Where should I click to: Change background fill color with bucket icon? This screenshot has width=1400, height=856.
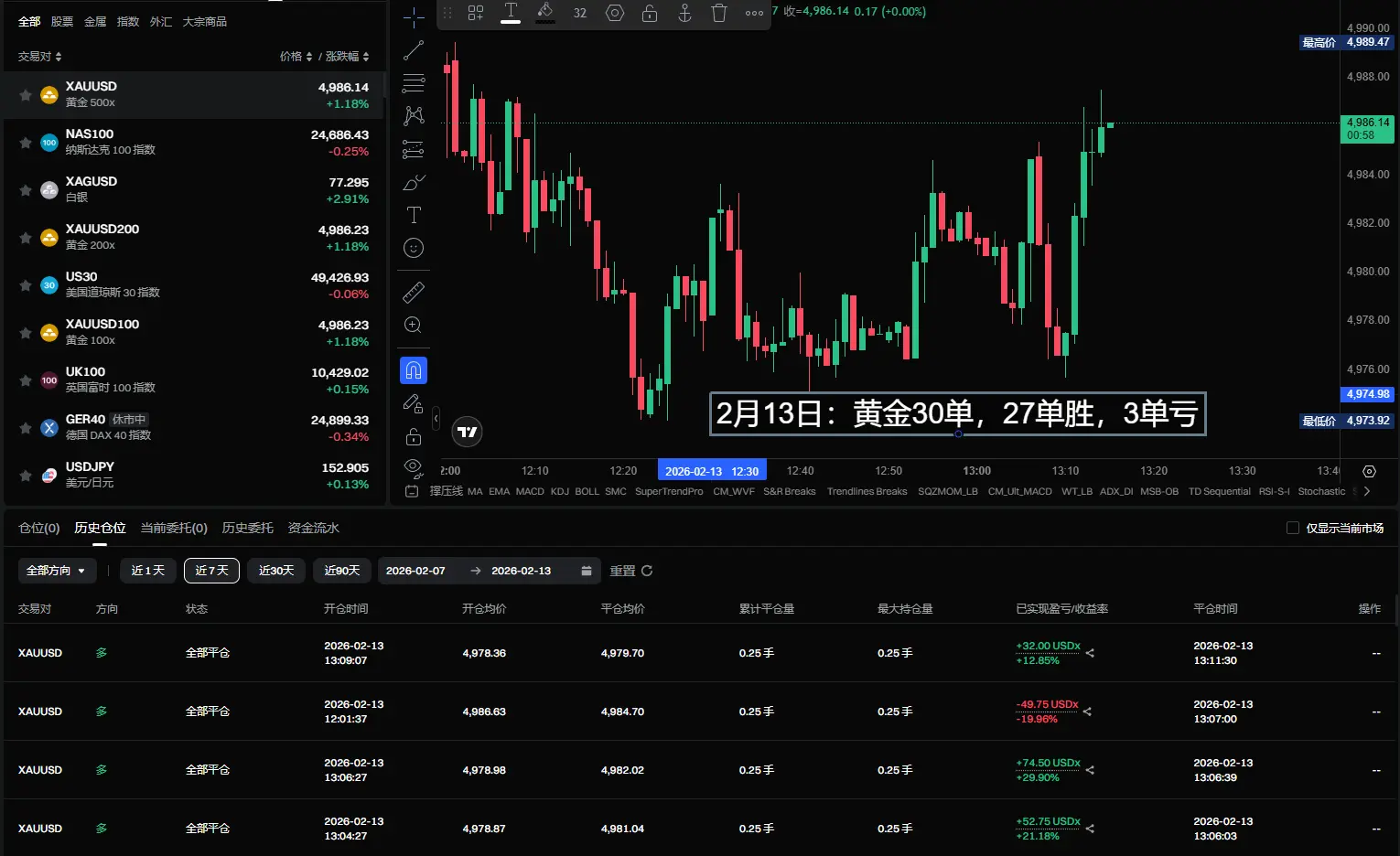pyautogui.click(x=545, y=13)
